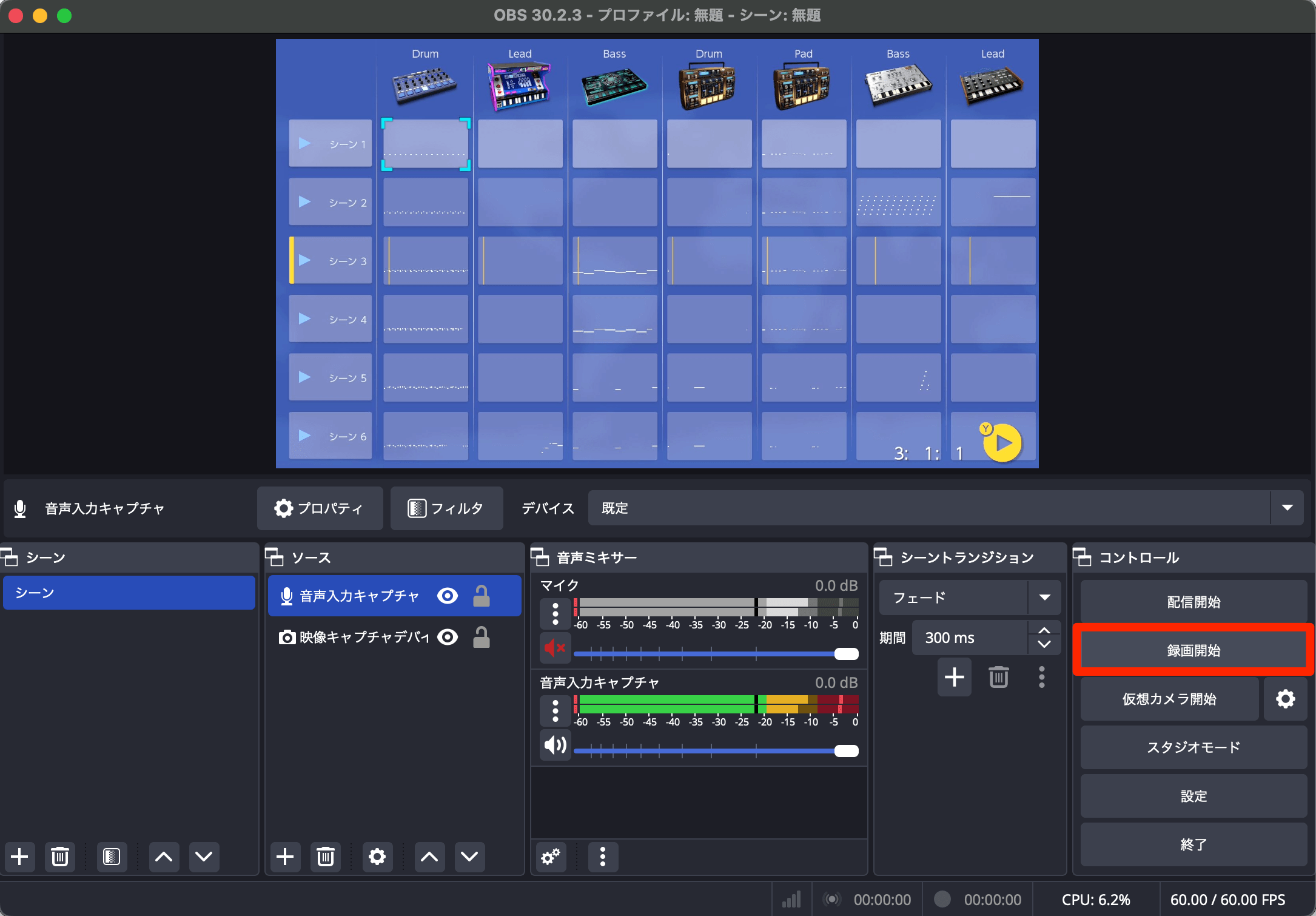Mute the 音声入力キャプチャ mixer channel
Screen dimensions: 1316x916
click(x=556, y=745)
